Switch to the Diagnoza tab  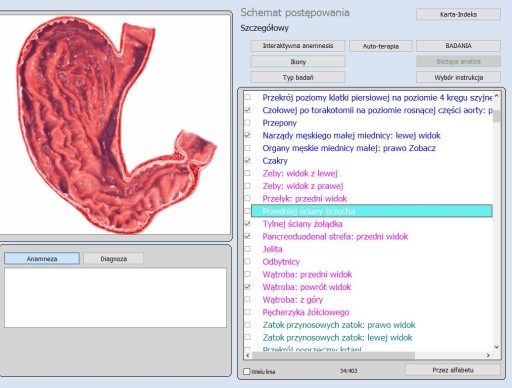click(x=114, y=259)
